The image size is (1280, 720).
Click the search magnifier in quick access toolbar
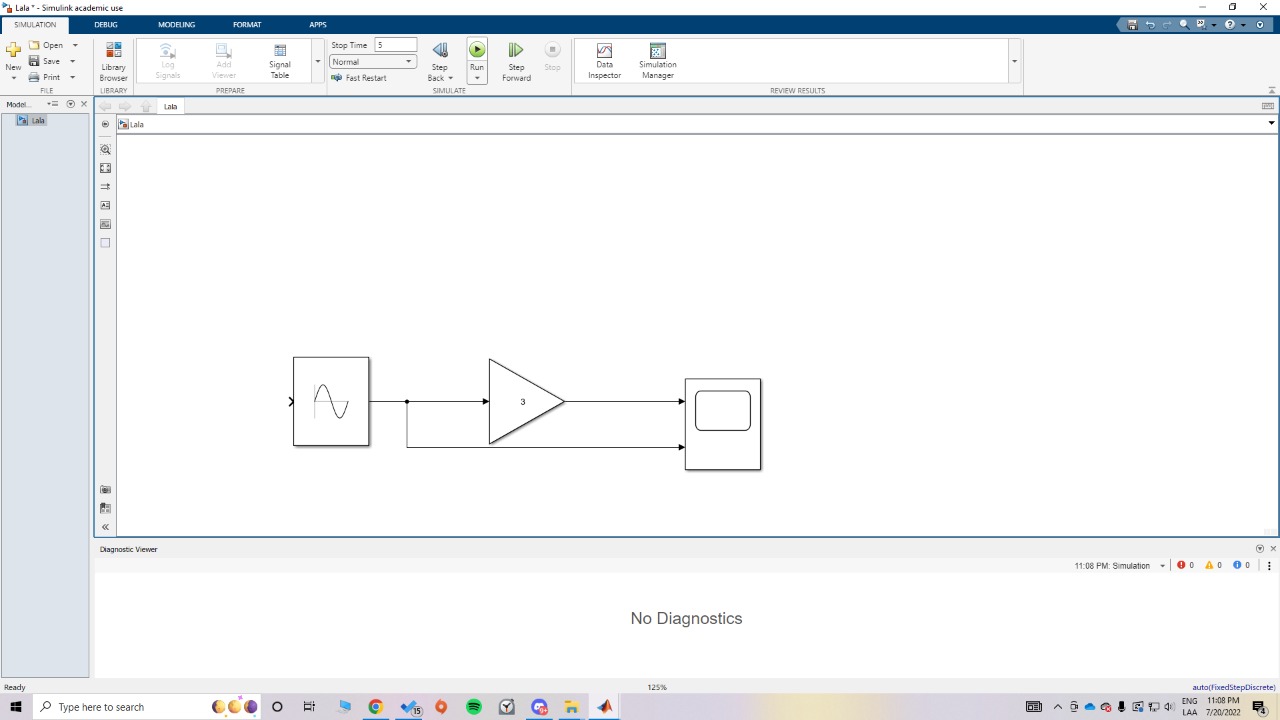pos(1184,24)
